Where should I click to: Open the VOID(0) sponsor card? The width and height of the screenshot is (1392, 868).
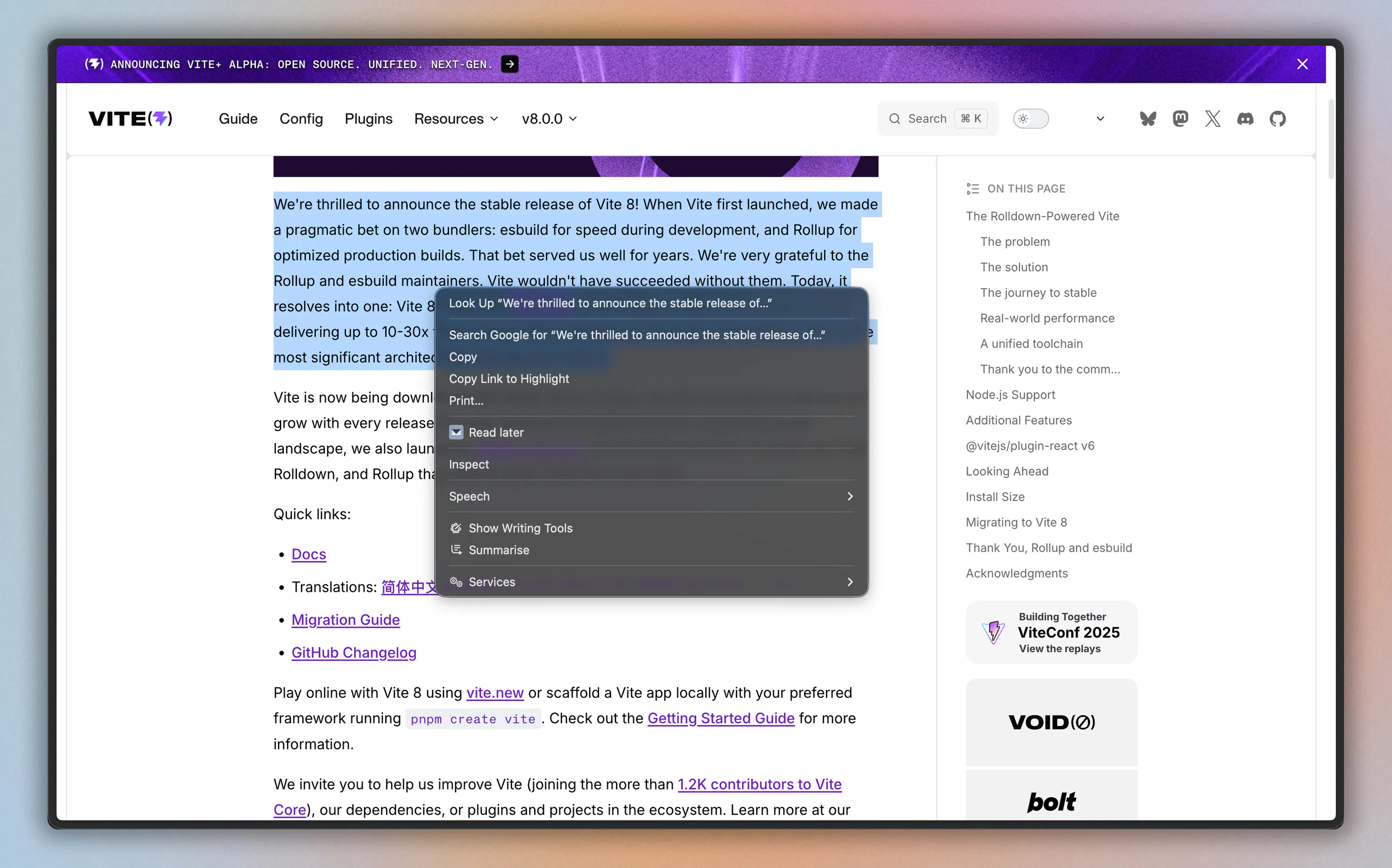tap(1052, 722)
